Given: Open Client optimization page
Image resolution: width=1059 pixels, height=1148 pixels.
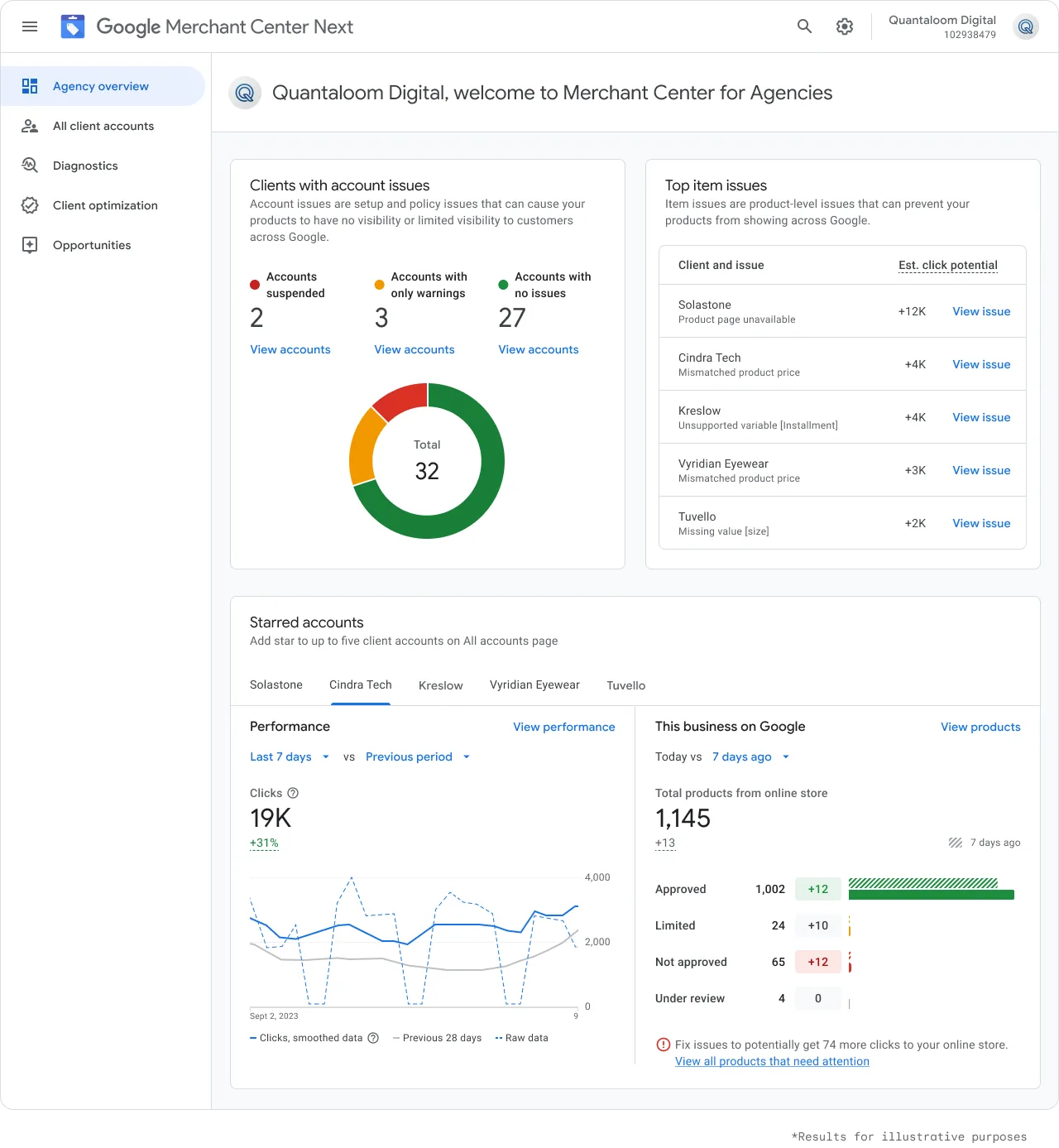Looking at the screenshot, I should 103,205.
